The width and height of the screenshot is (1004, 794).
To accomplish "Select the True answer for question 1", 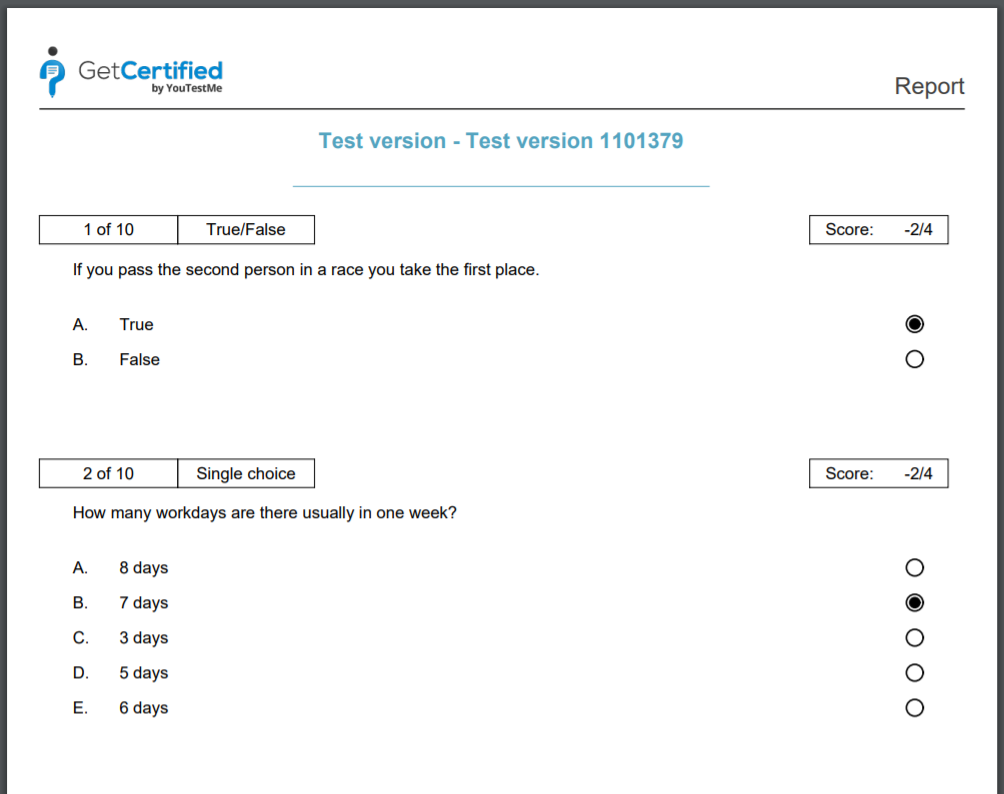I will pos(914,323).
